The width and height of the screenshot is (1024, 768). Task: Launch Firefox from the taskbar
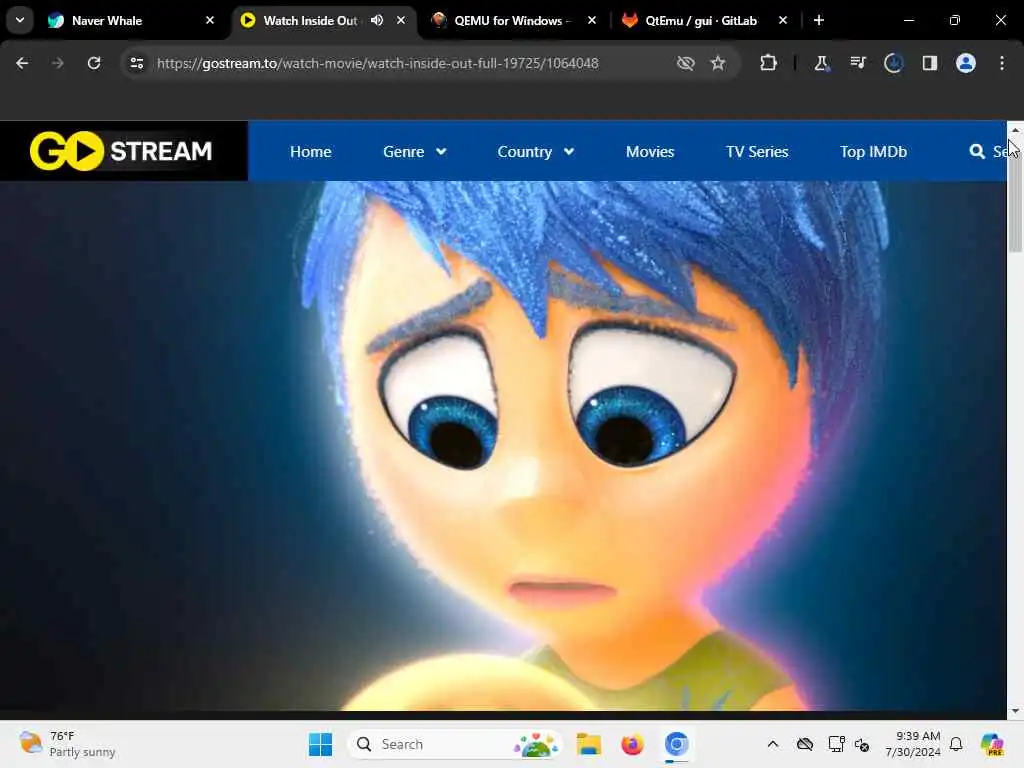[x=632, y=744]
